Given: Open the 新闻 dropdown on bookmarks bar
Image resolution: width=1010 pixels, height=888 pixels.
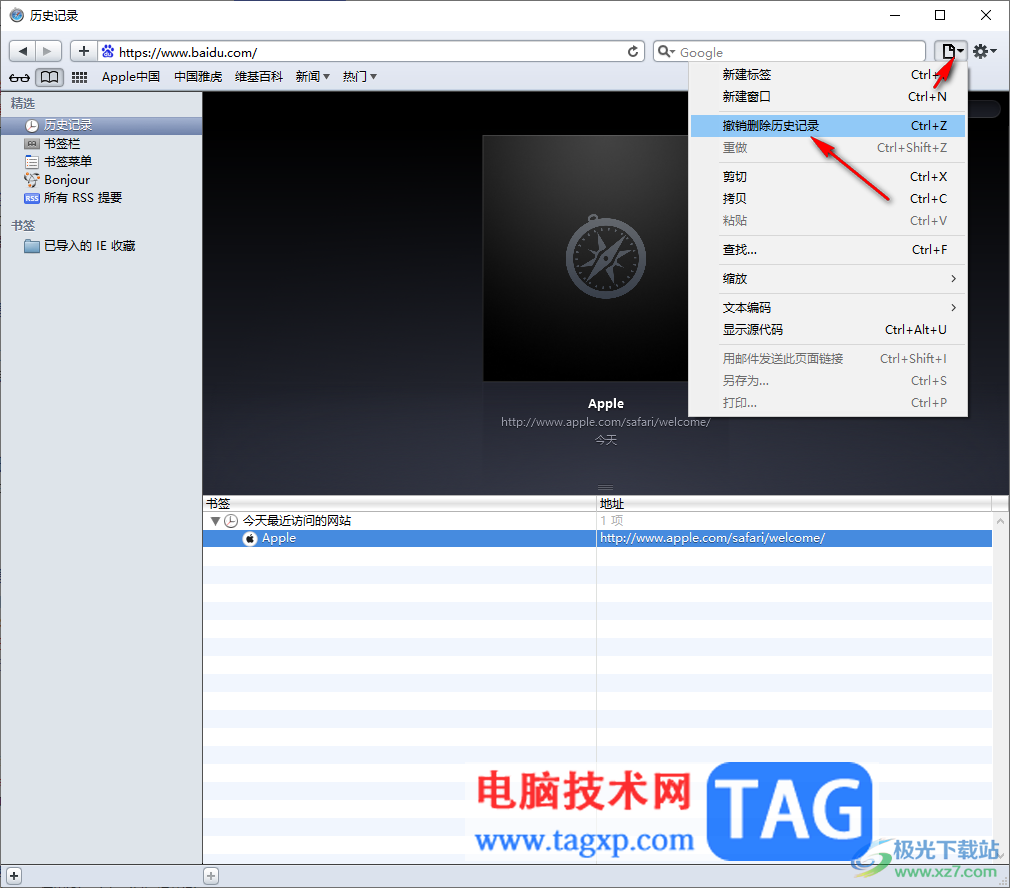Looking at the screenshot, I should click(311, 77).
